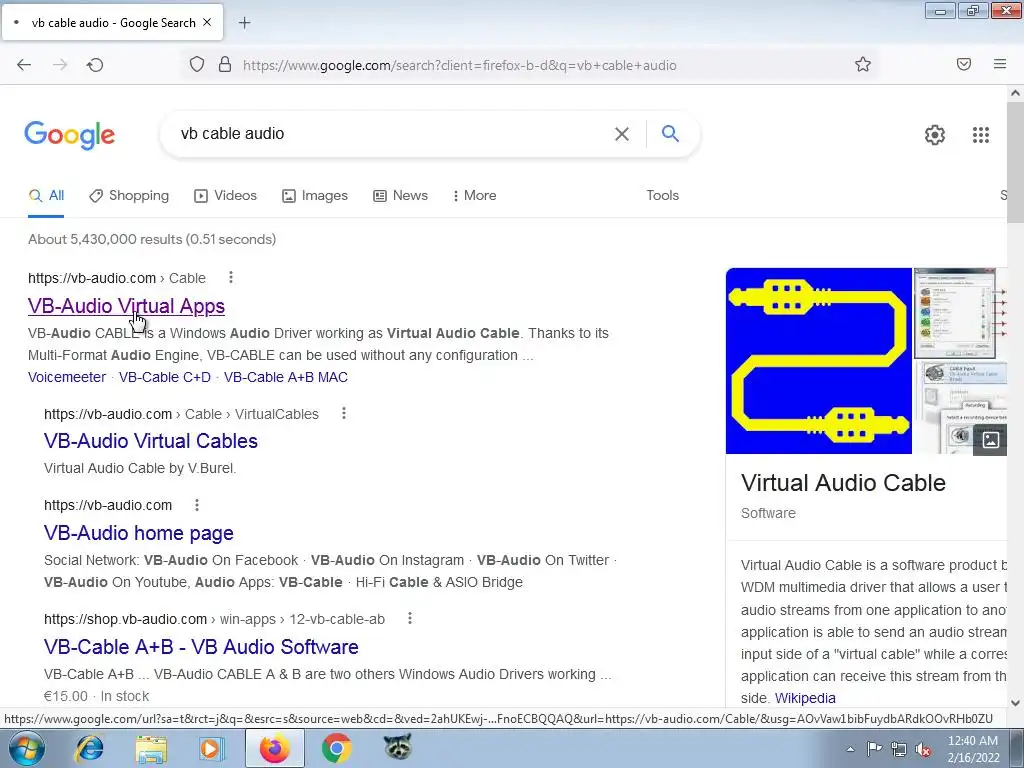Launch Google Chrome from the taskbar
The image size is (1024, 768).
(x=336, y=748)
